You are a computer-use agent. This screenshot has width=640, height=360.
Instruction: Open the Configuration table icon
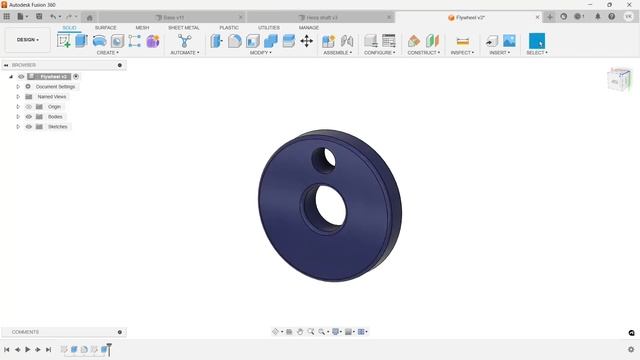coord(389,41)
